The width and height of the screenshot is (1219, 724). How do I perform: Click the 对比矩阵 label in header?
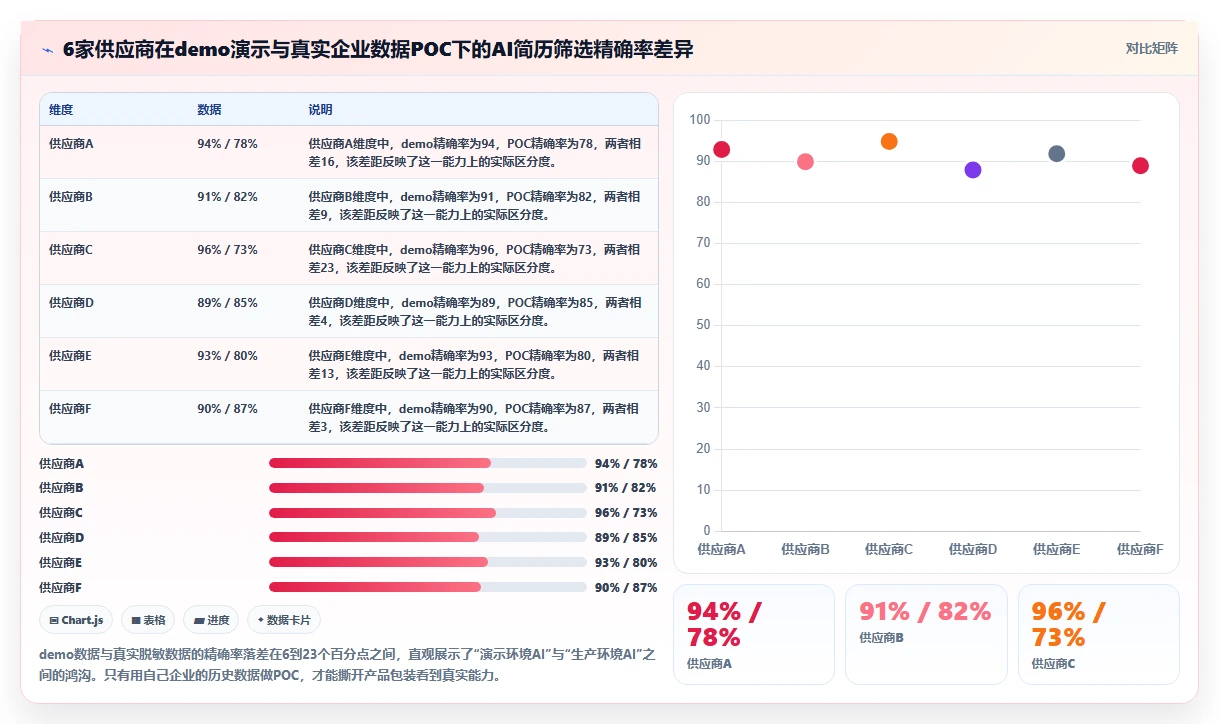click(x=1152, y=48)
